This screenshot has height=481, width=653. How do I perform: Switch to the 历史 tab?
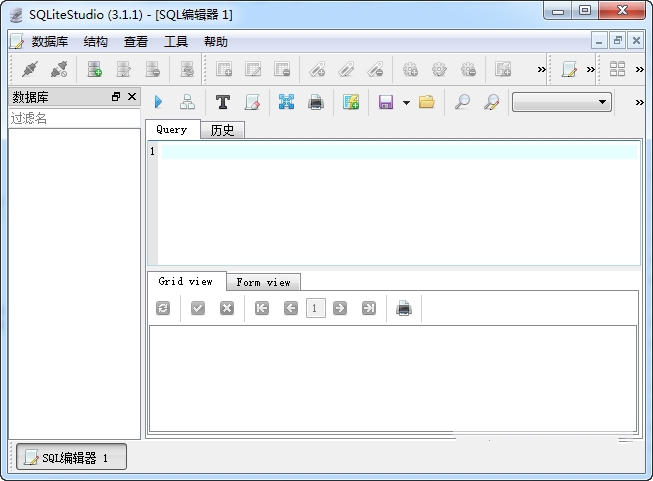point(222,130)
